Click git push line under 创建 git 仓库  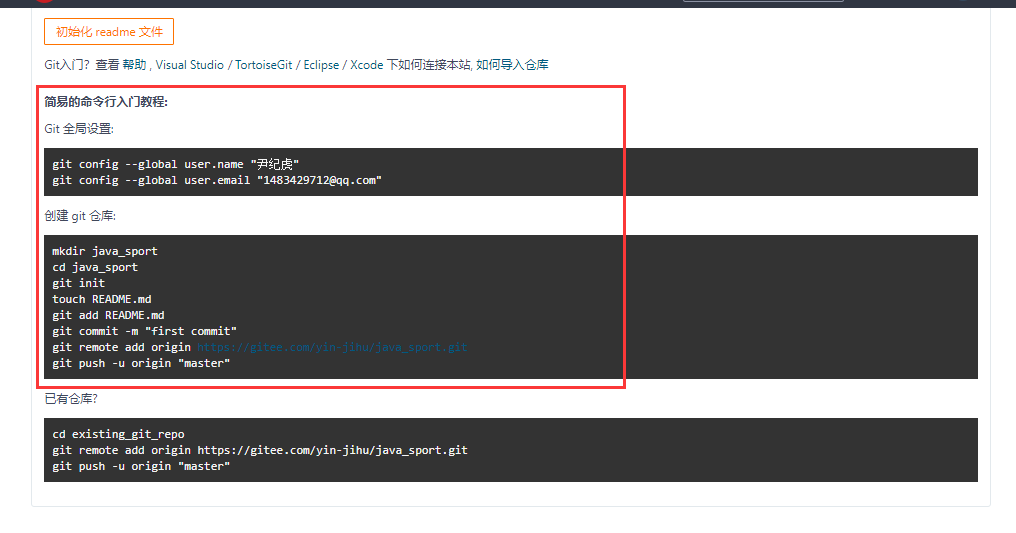click(x=141, y=363)
